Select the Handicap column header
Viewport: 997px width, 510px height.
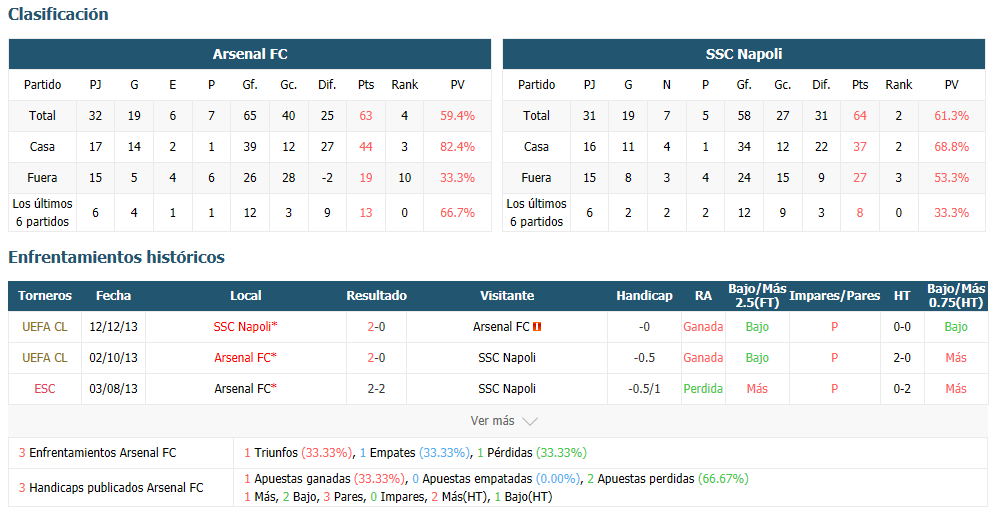(x=644, y=296)
